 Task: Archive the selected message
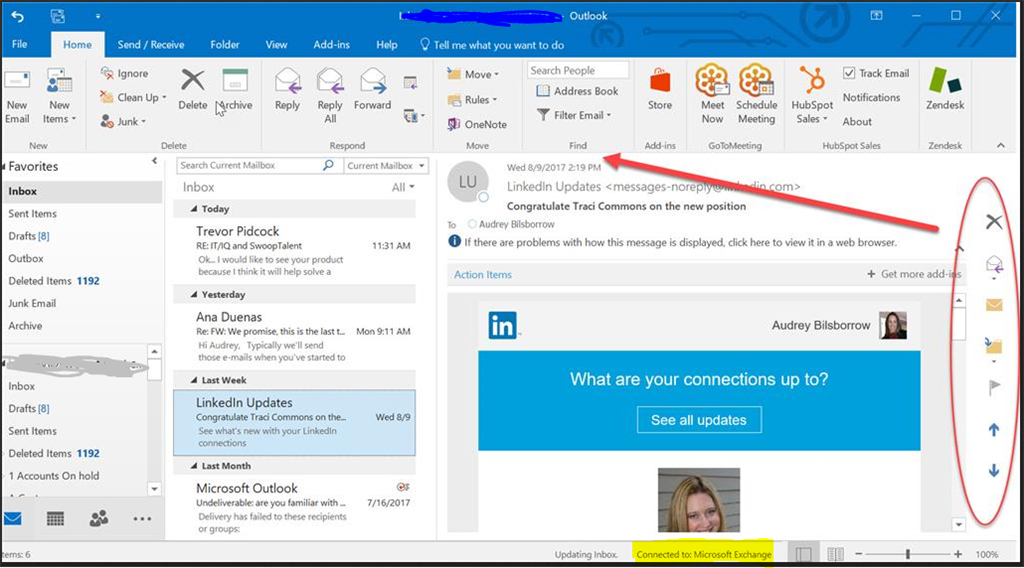pyautogui.click(x=235, y=89)
